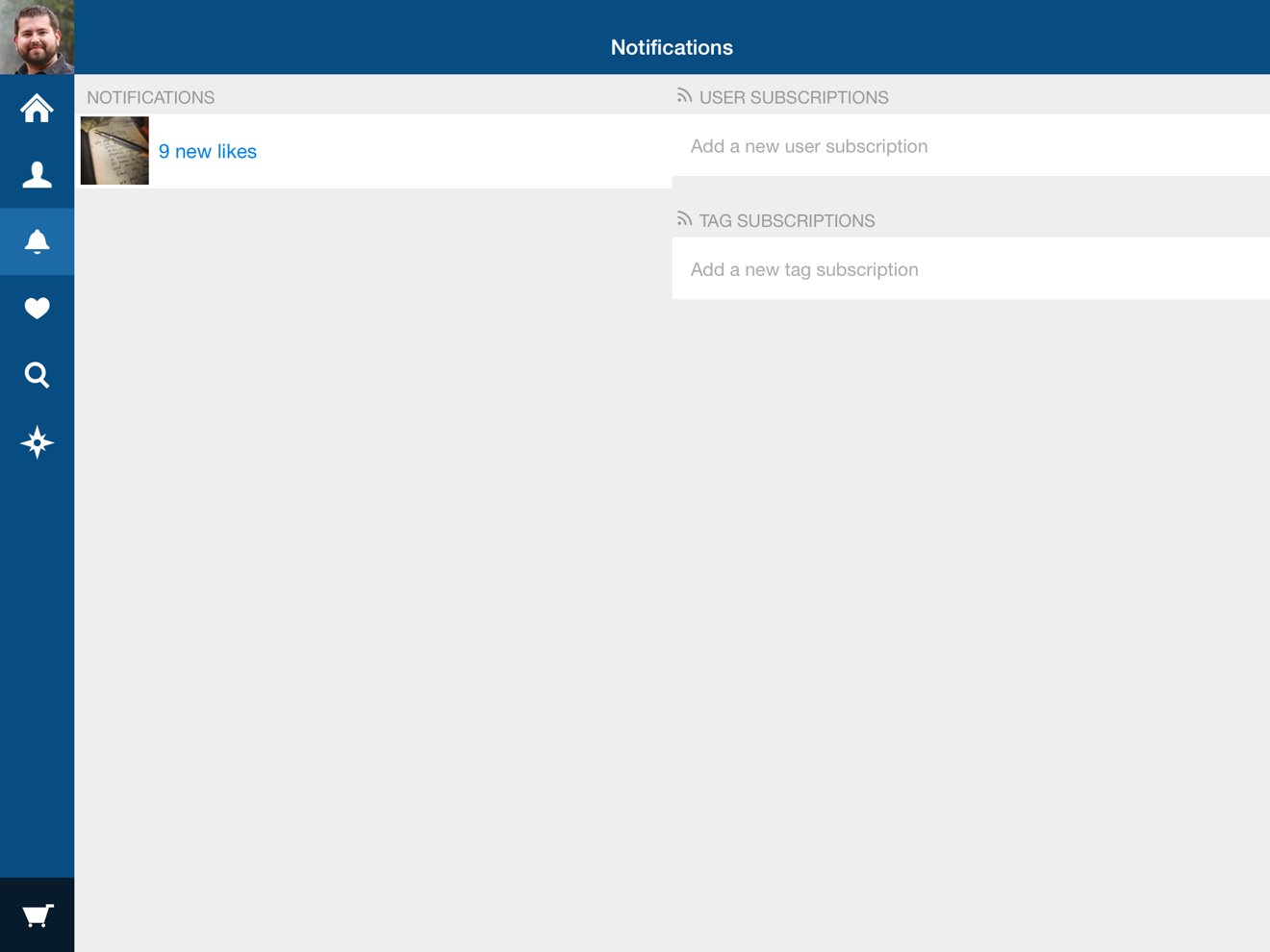The height and width of the screenshot is (952, 1270).
Task: Click the "USER SUBSCRIPTIONS" section heading
Action: [794, 98]
